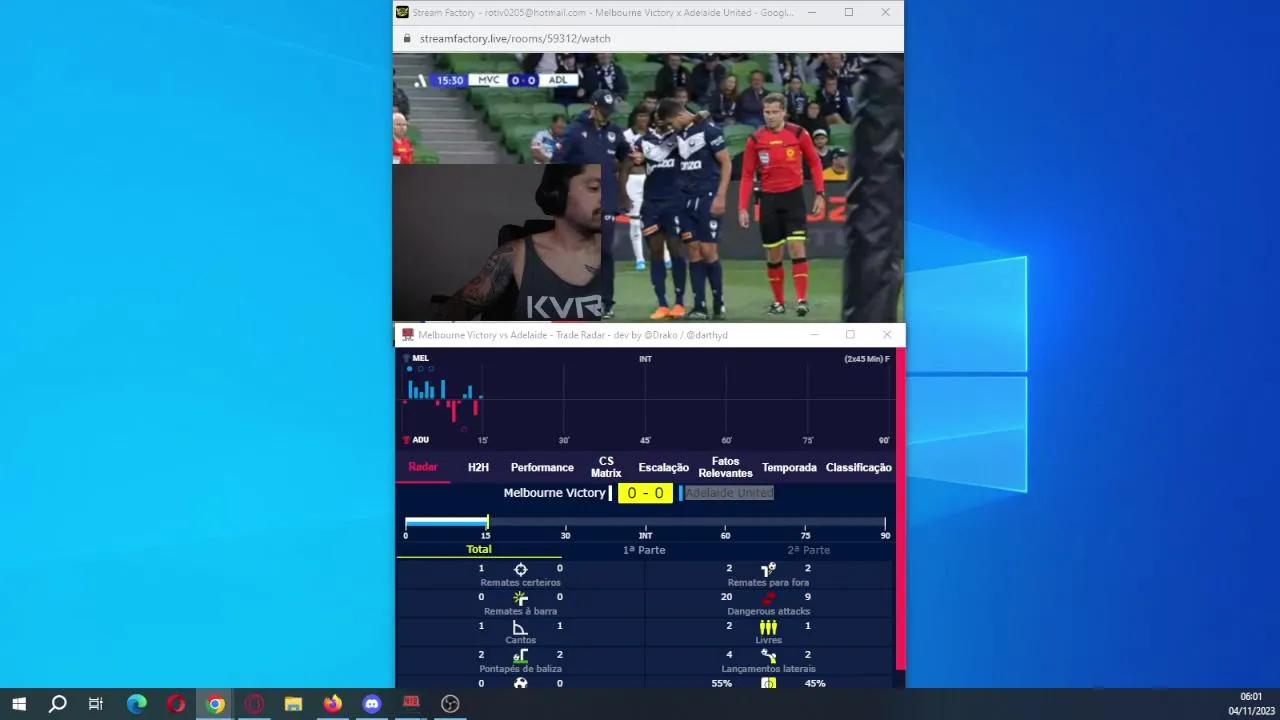The height and width of the screenshot is (720, 1280).
Task: Click the Pontapés de baliza icon
Action: pos(520,655)
